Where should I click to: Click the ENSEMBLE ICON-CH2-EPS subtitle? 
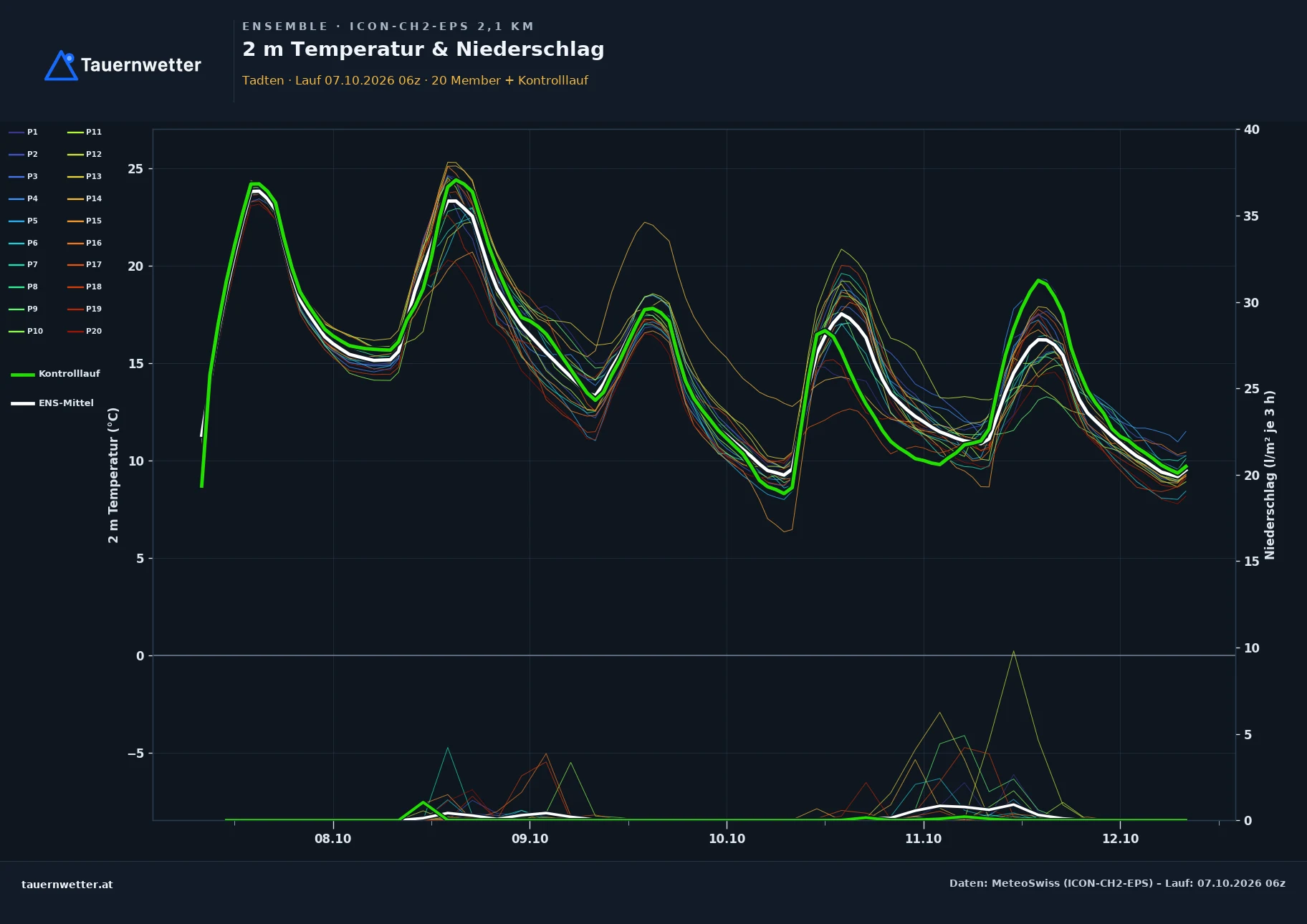[x=388, y=27]
